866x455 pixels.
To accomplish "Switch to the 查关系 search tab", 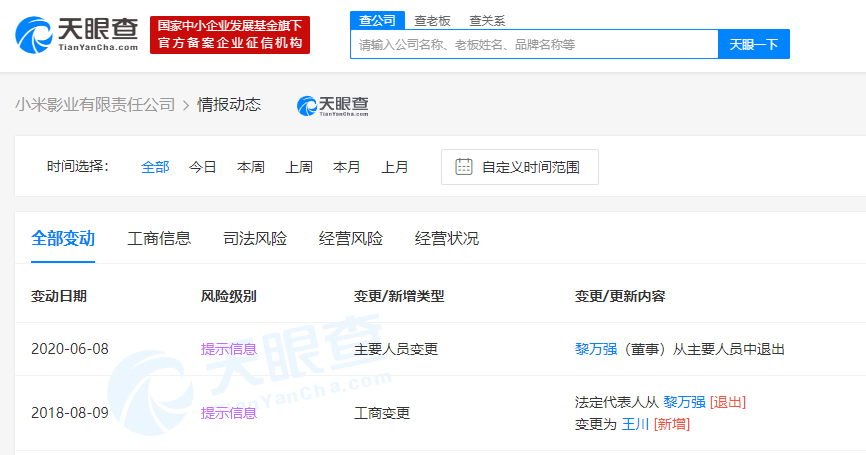I will pos(487,20).
